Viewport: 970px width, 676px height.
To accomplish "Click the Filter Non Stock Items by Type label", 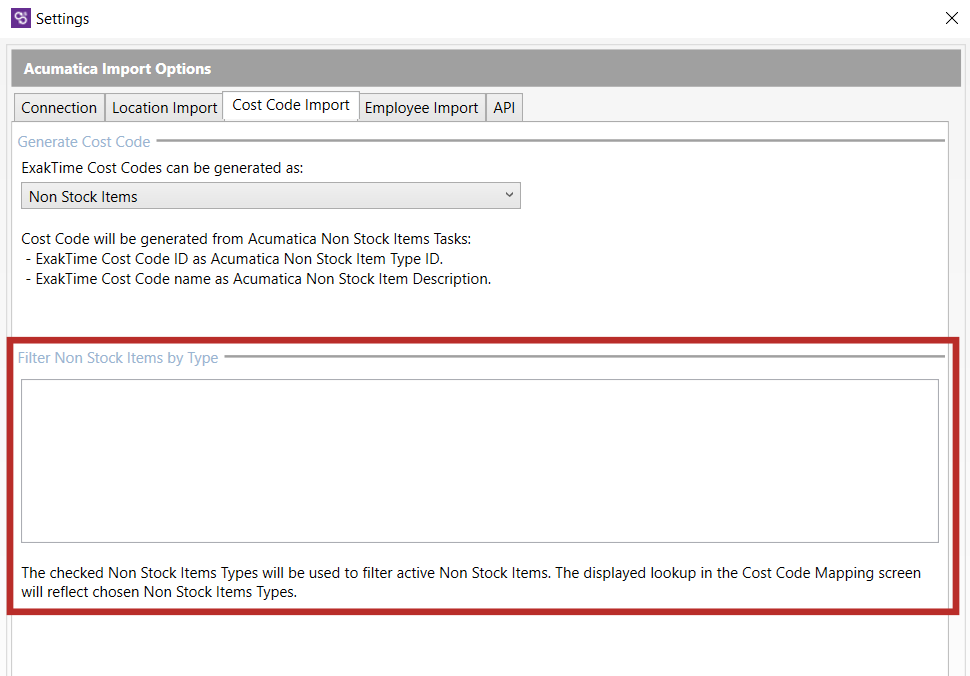I will click(x=118, y=357).
